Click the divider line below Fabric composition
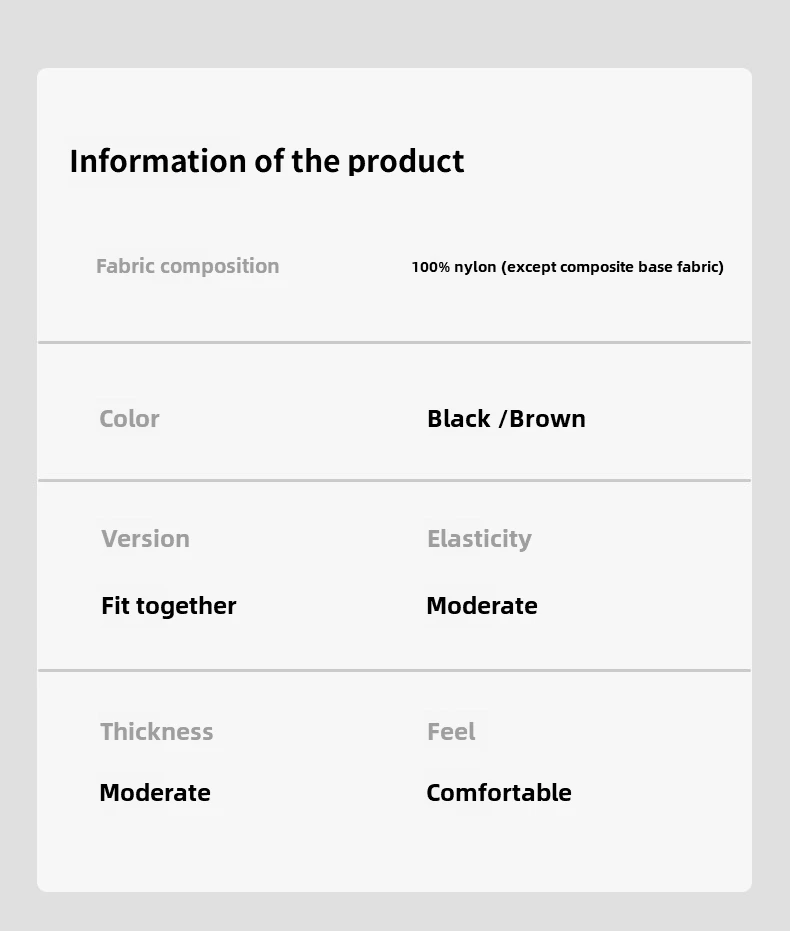790x931 pixels. coord(394,342)
